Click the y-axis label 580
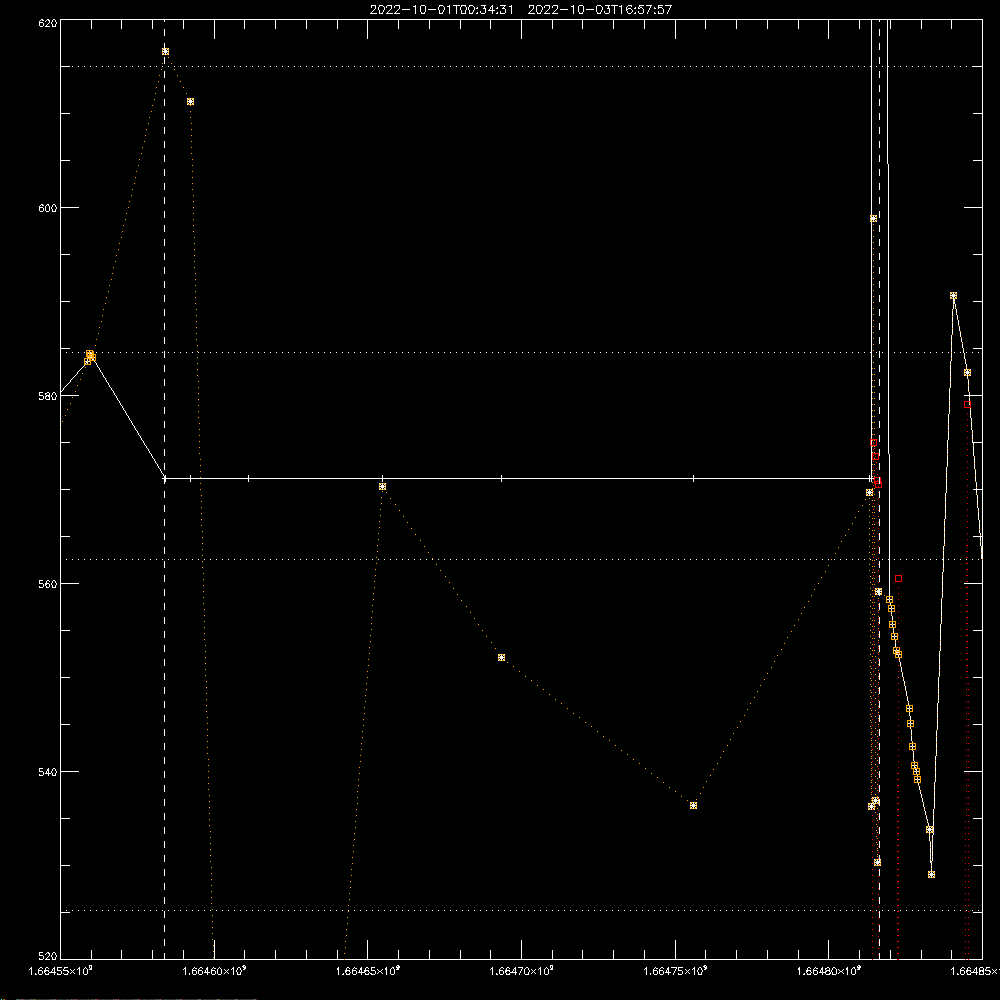The width and height of the screenshot is (1000, 1000). click(x=48, y=396)
